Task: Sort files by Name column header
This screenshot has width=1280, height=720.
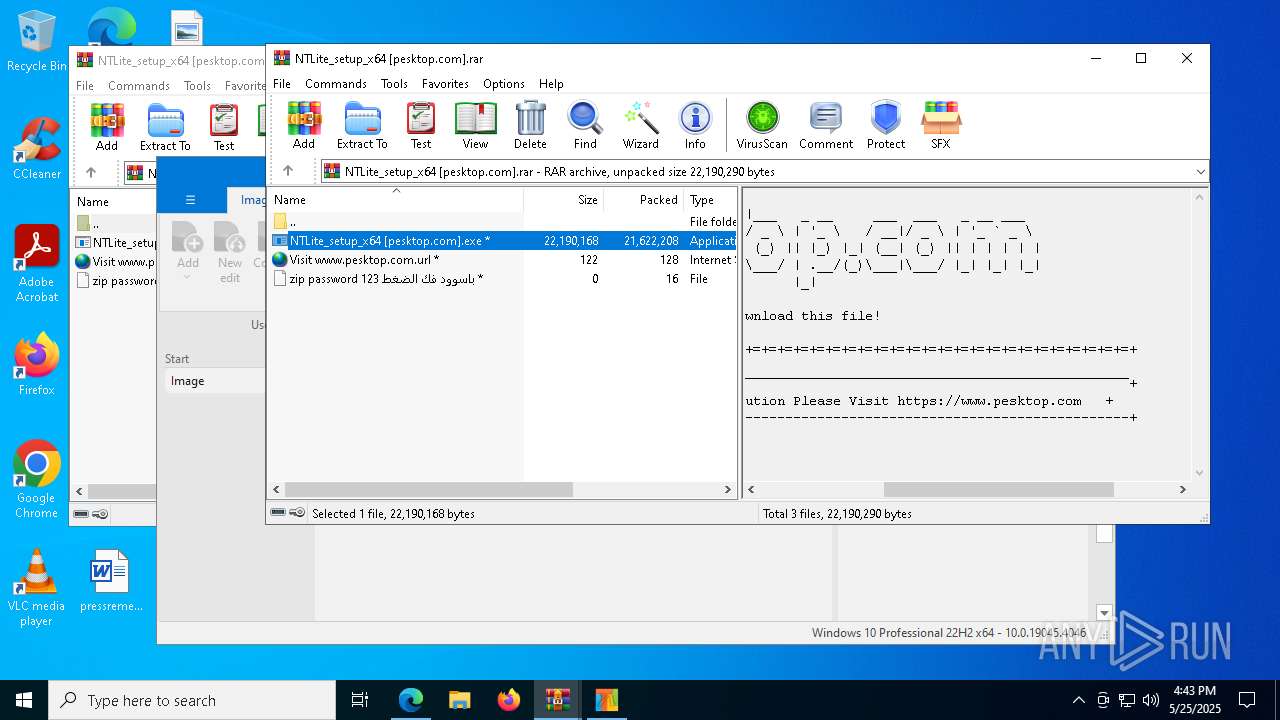Action: 395,199
